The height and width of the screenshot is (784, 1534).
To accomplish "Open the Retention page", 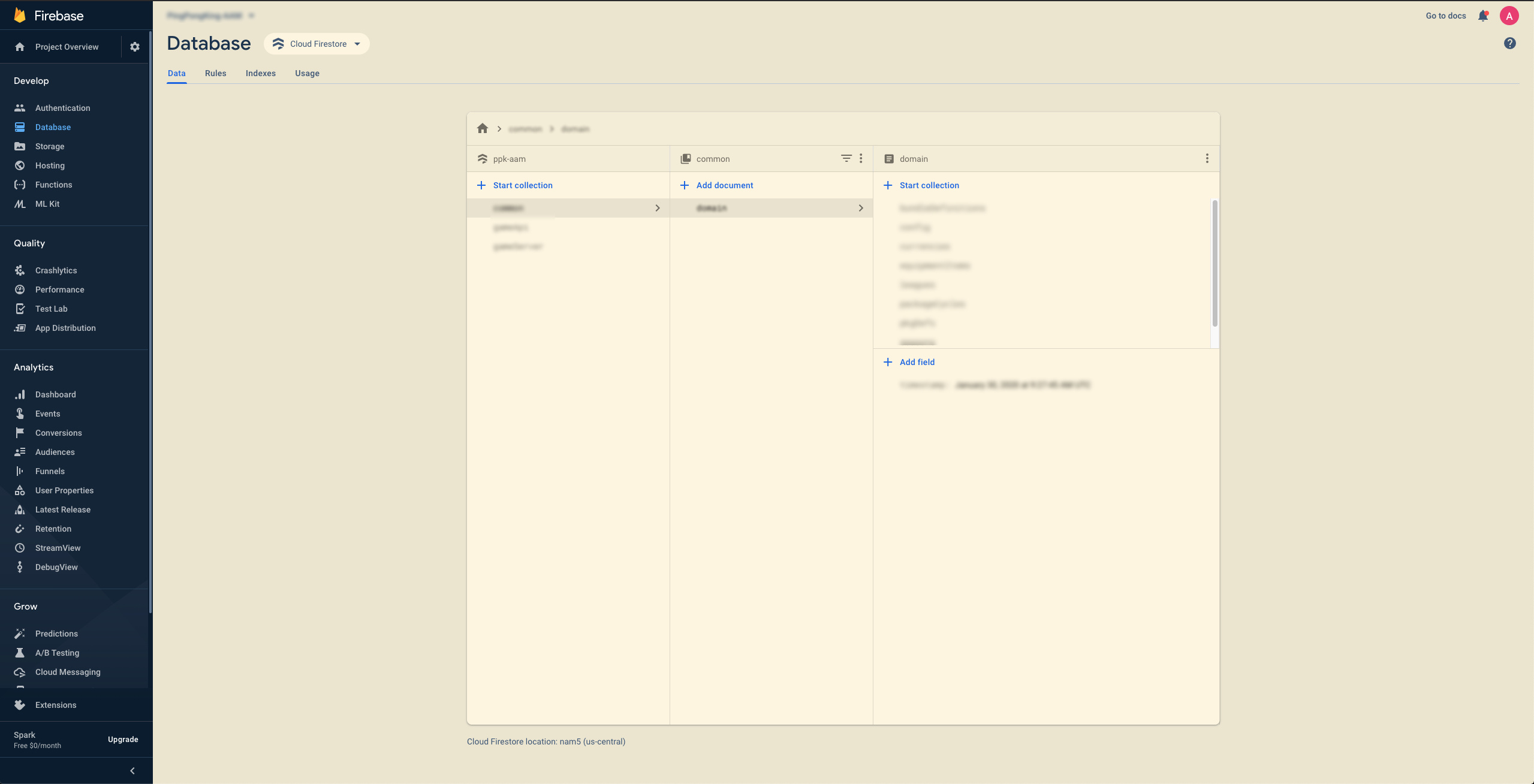I will click(53, 529).
